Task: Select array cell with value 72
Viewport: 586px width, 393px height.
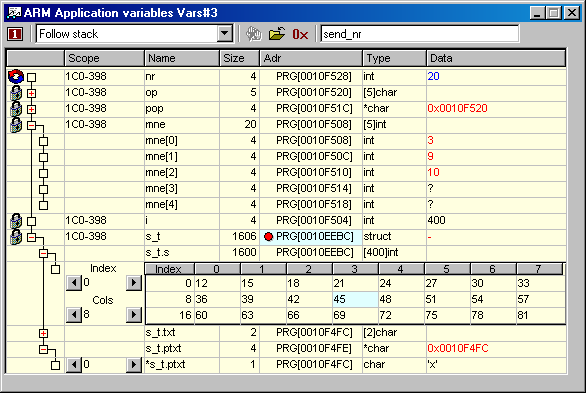Action: 401,315
